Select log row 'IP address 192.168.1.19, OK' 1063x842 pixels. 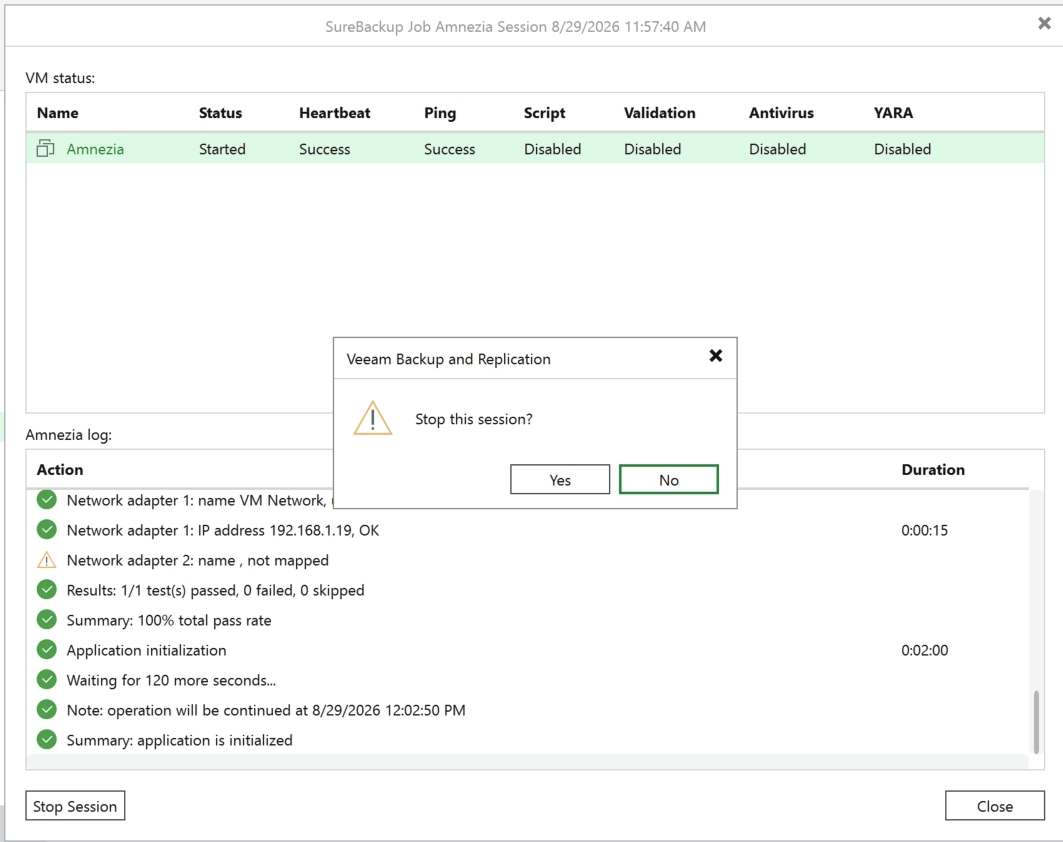527,530
